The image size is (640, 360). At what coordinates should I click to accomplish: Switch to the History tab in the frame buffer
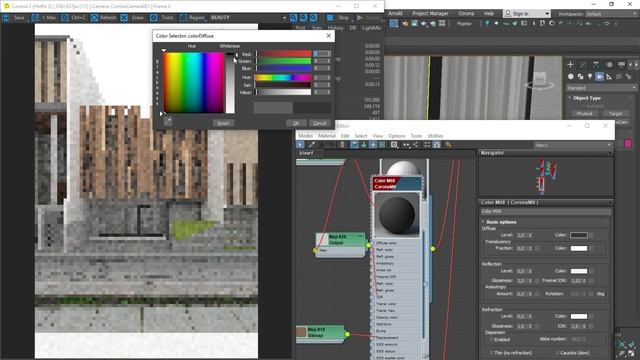tap(336, 28)
